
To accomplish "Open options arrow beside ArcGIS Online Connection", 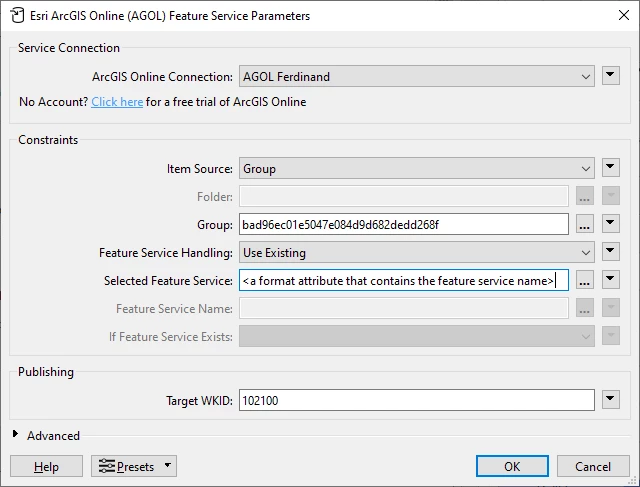I will coord(610,76).
